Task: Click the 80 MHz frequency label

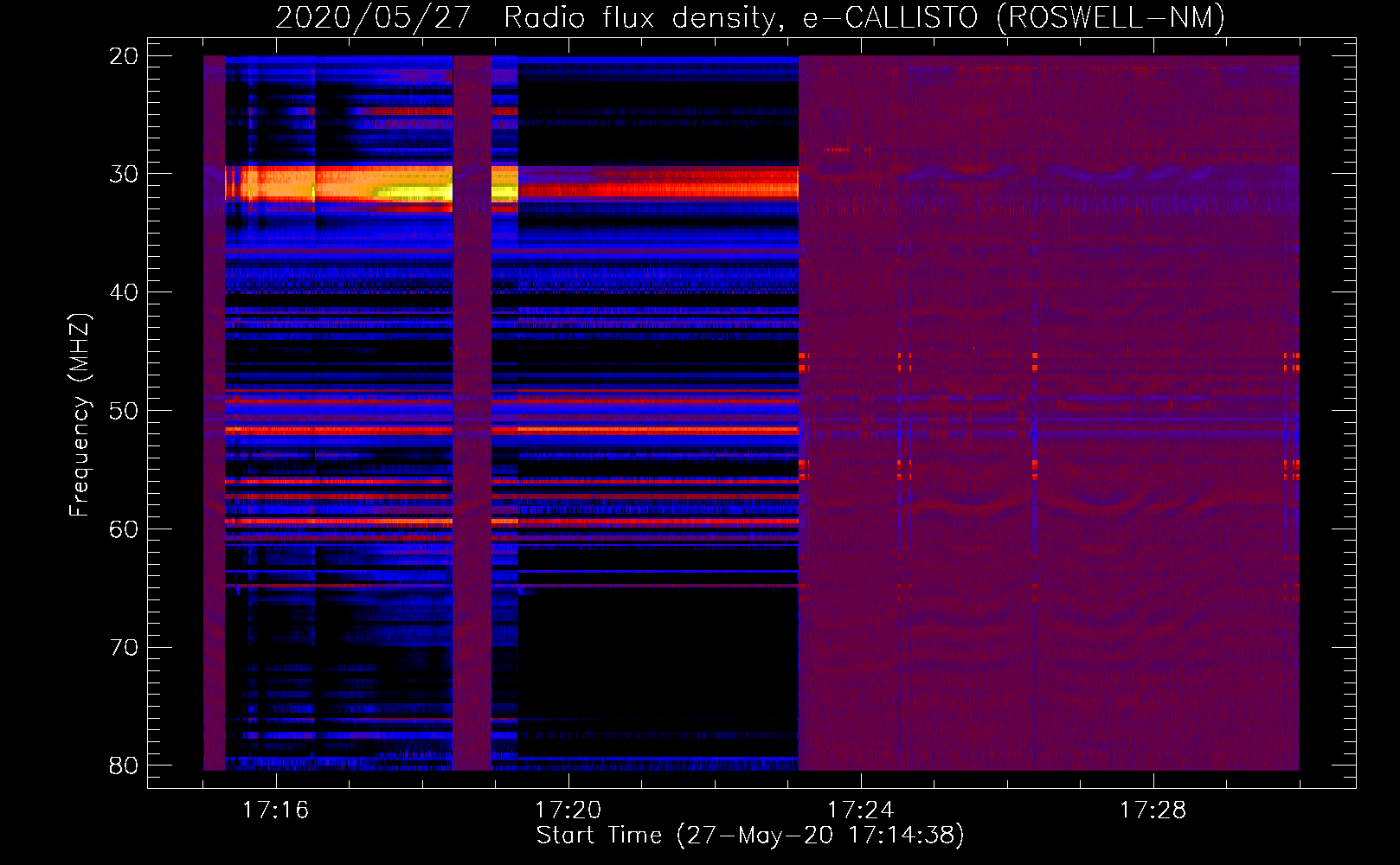Action: [124, 766]
